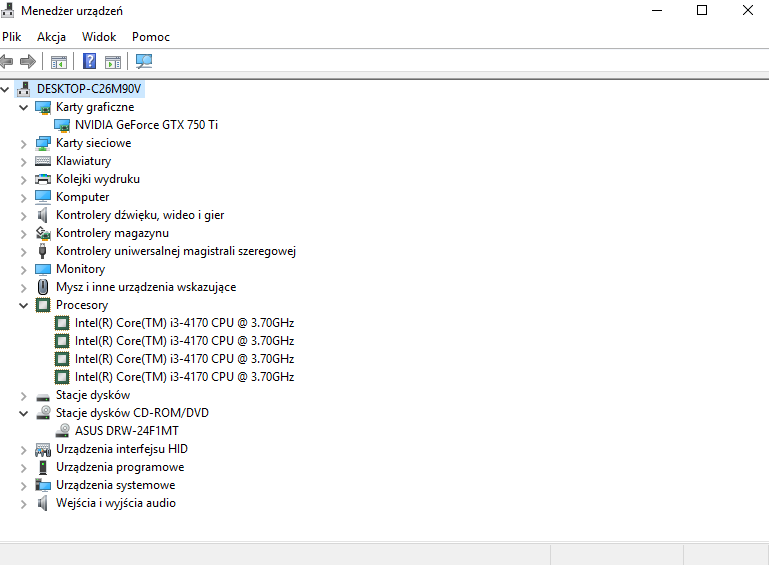Select the Procesory label
Screen dimensions: 769x565
pyautogui.click(x=82, y=305)
